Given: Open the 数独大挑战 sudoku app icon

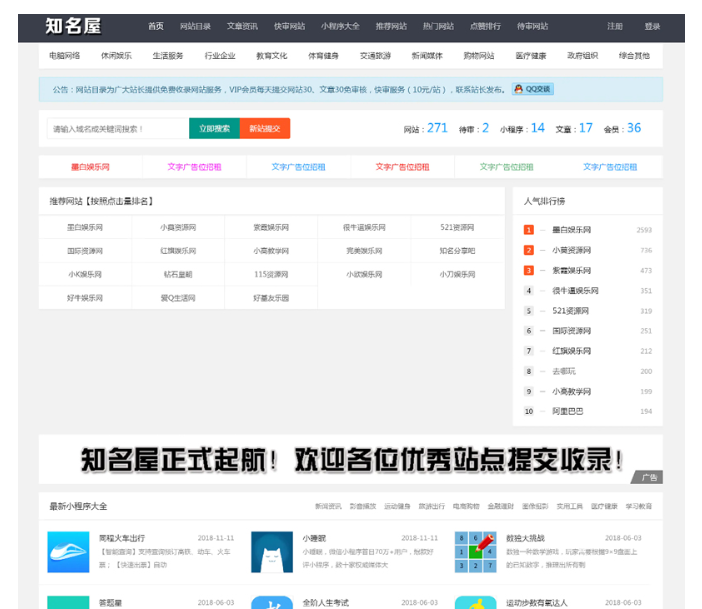Looking at the screenshot, I should coord(475,552).
